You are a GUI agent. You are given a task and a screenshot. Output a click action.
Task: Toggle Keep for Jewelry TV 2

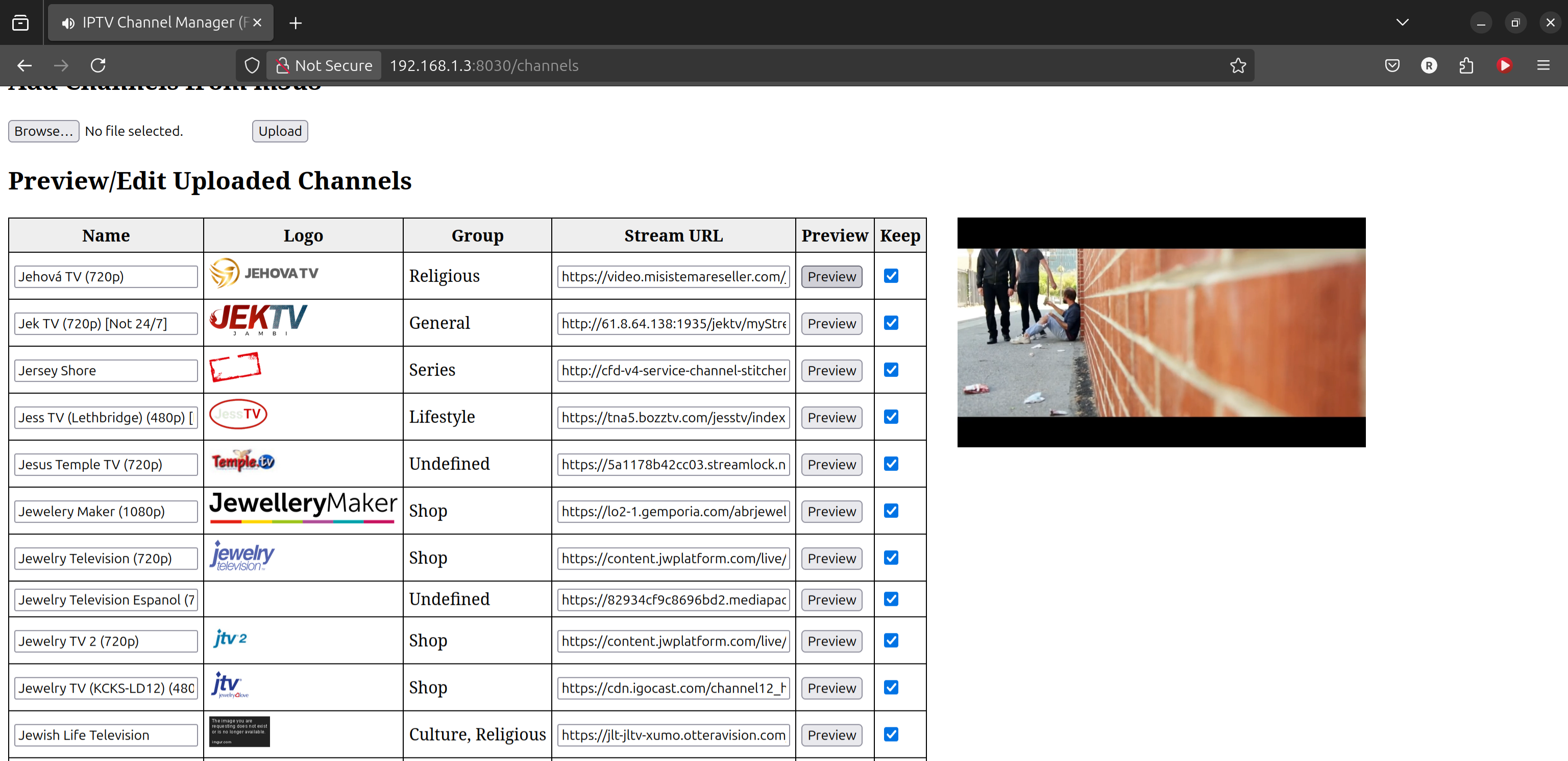click(x=891, y=640)
